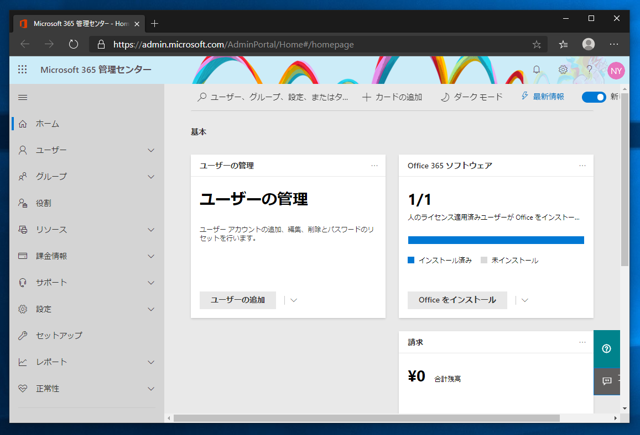
Task: Click the Roles icon in sidebar
Action: 23,203
